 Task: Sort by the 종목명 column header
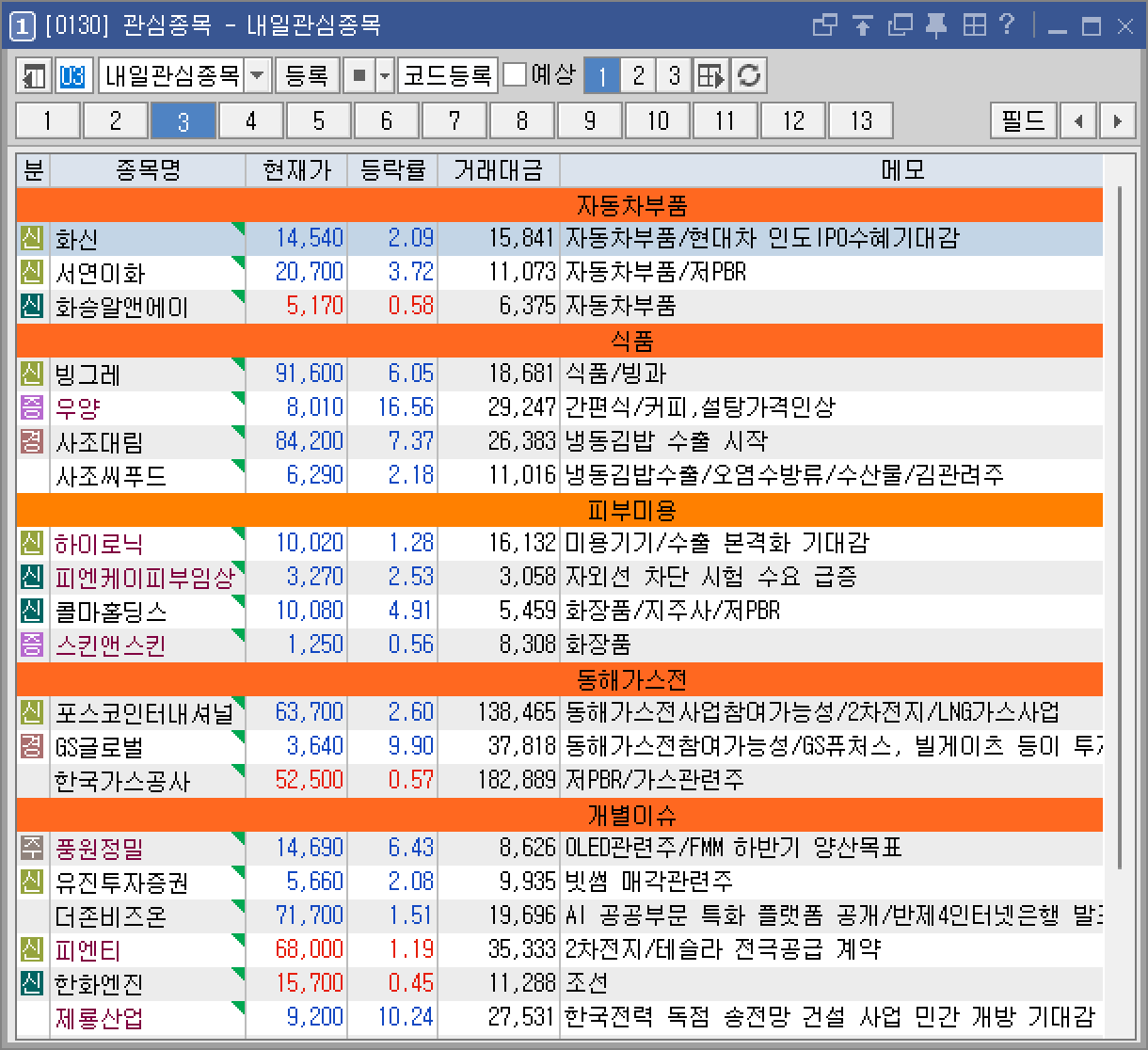coord(148,170)
